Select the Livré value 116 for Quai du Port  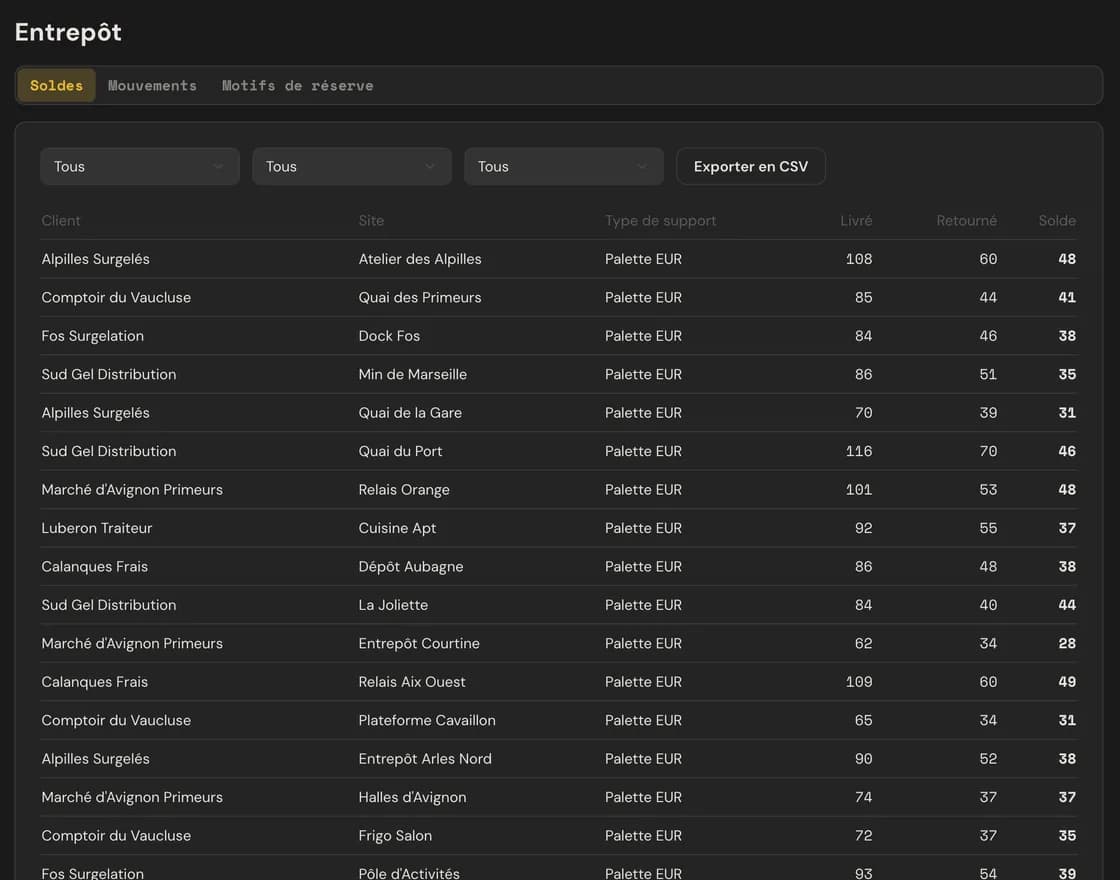coord(859,451)
